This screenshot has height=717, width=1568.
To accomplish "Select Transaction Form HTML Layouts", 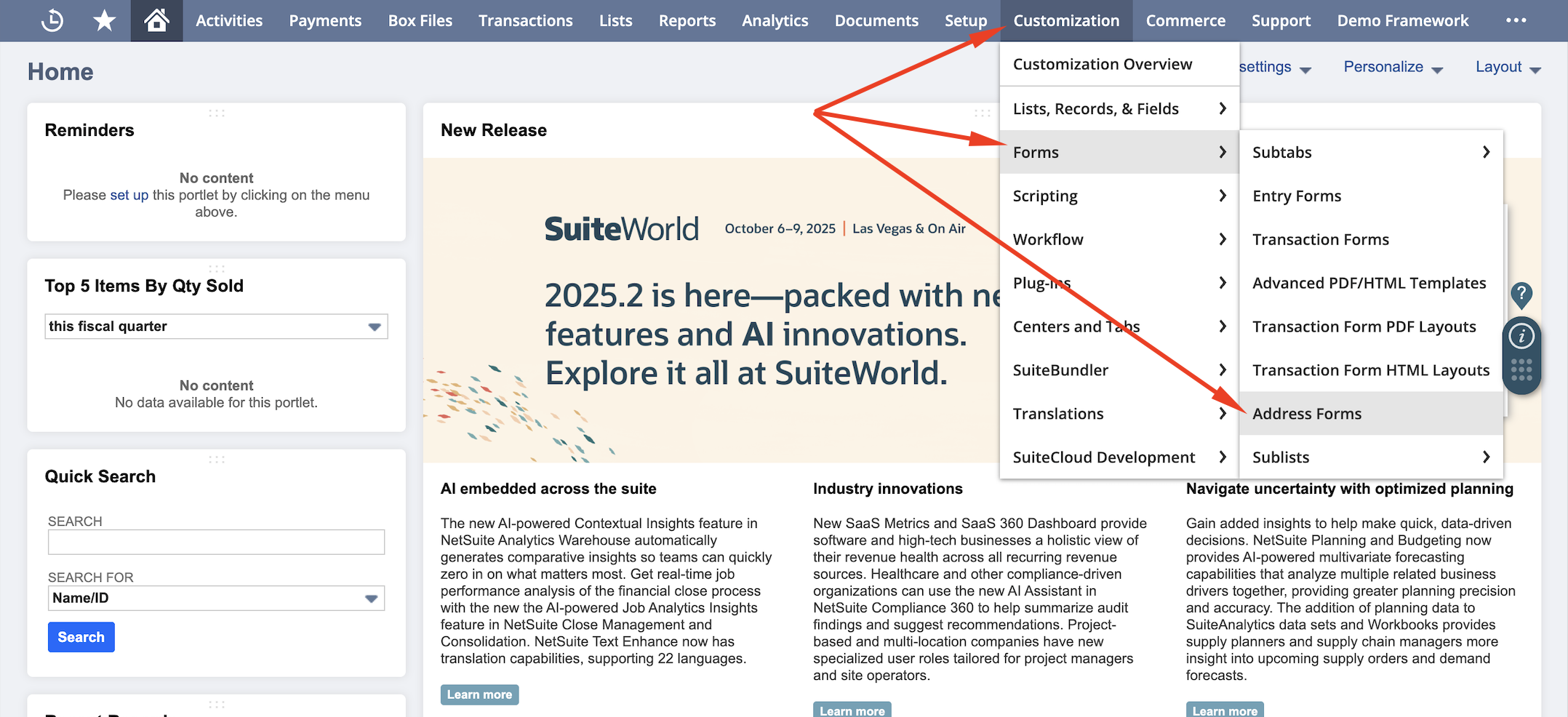I will [1371, 370].
